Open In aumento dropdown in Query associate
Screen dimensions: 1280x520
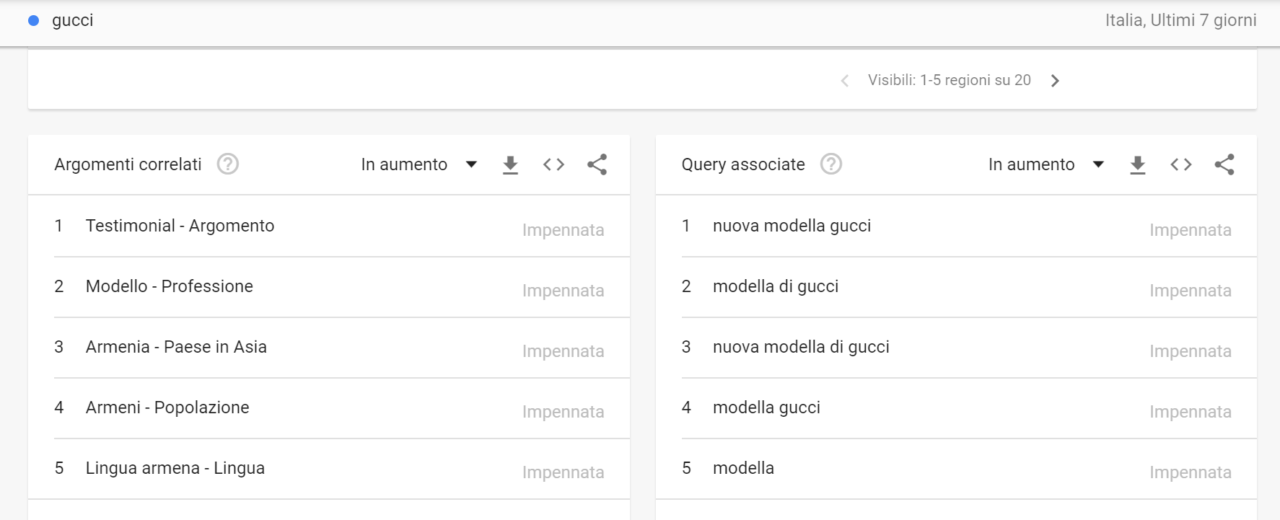point(1046,165)
